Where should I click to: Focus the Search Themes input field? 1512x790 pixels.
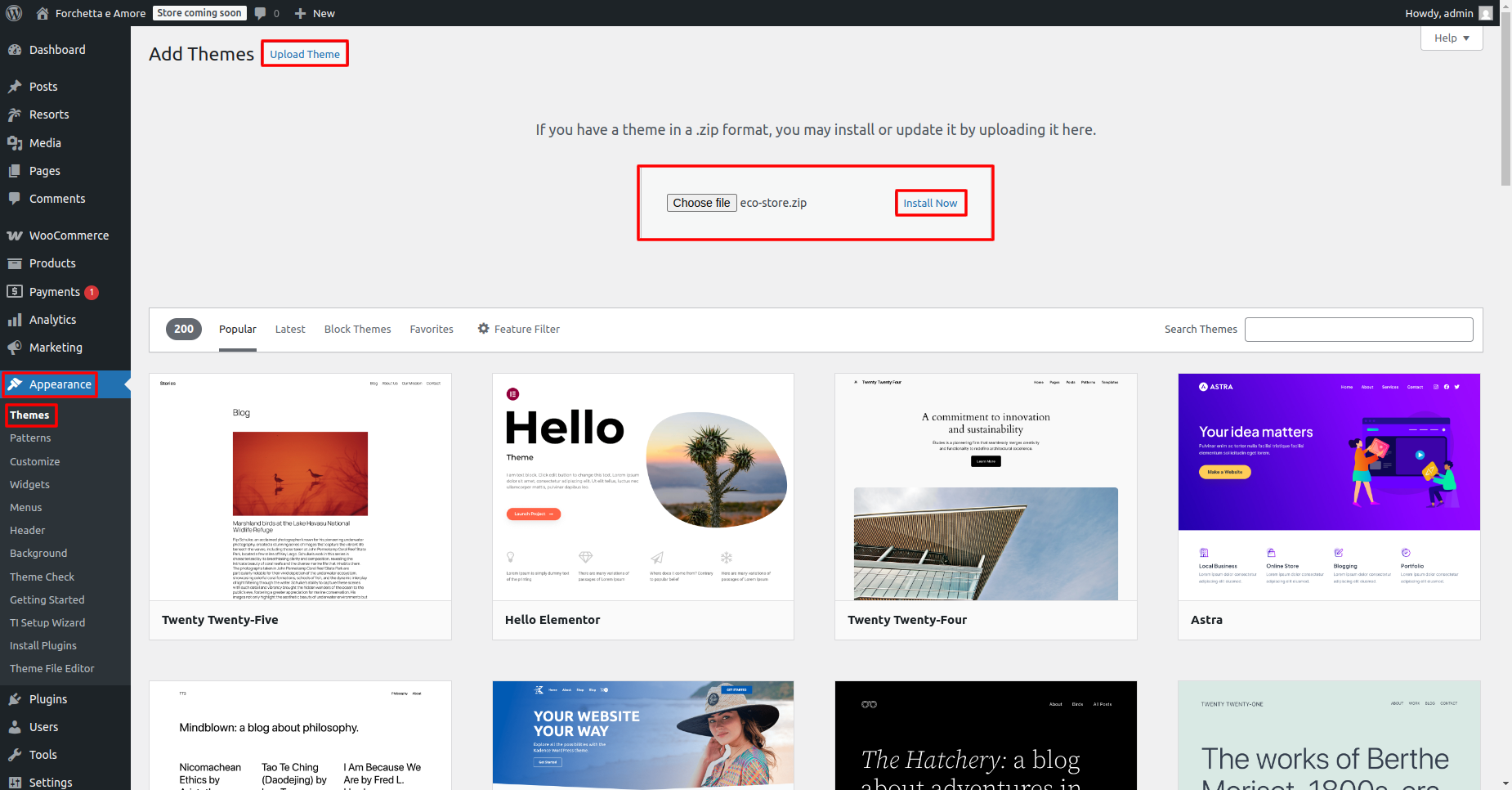coord(1358,329)
